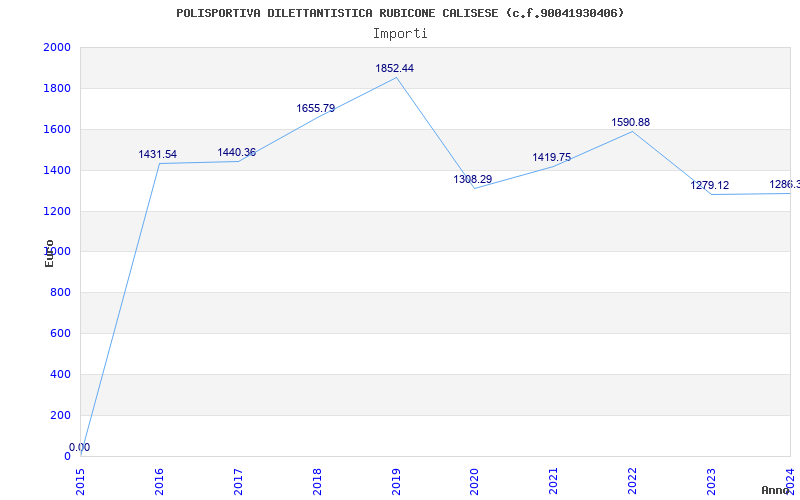Click the x-axis year 2022
The width and height of the screenshot is (800, 500).
(633, 481)
